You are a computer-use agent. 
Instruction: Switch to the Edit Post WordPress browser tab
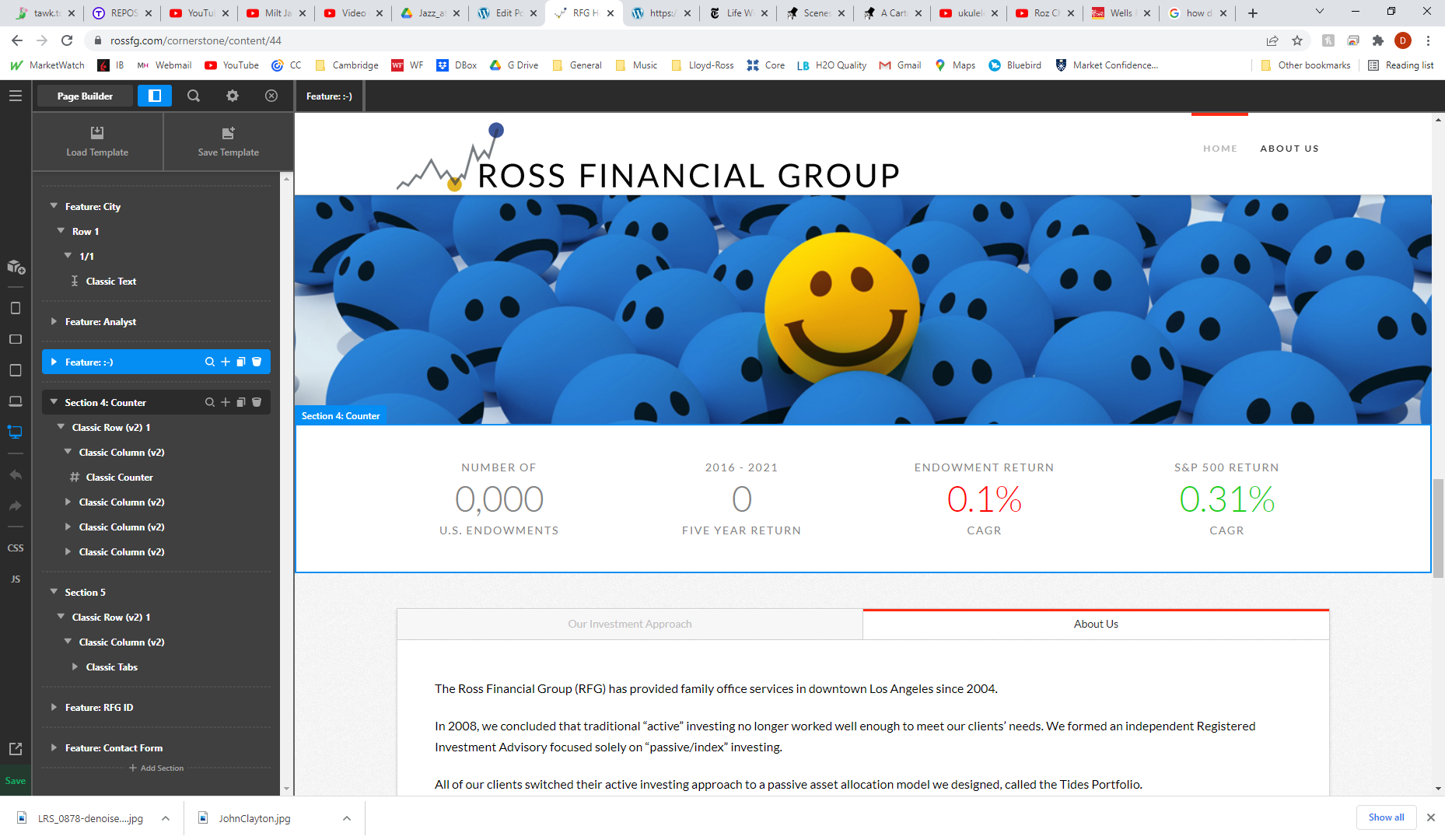(x=507, y=13)
